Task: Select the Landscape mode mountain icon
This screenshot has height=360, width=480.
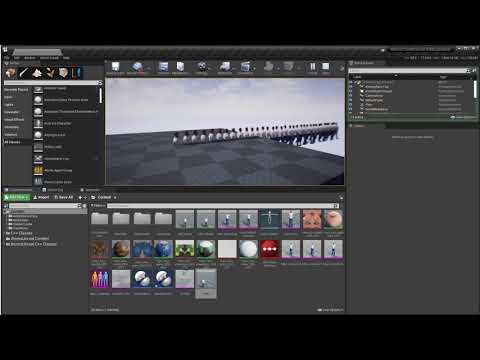Action: (x=37, y=72)
